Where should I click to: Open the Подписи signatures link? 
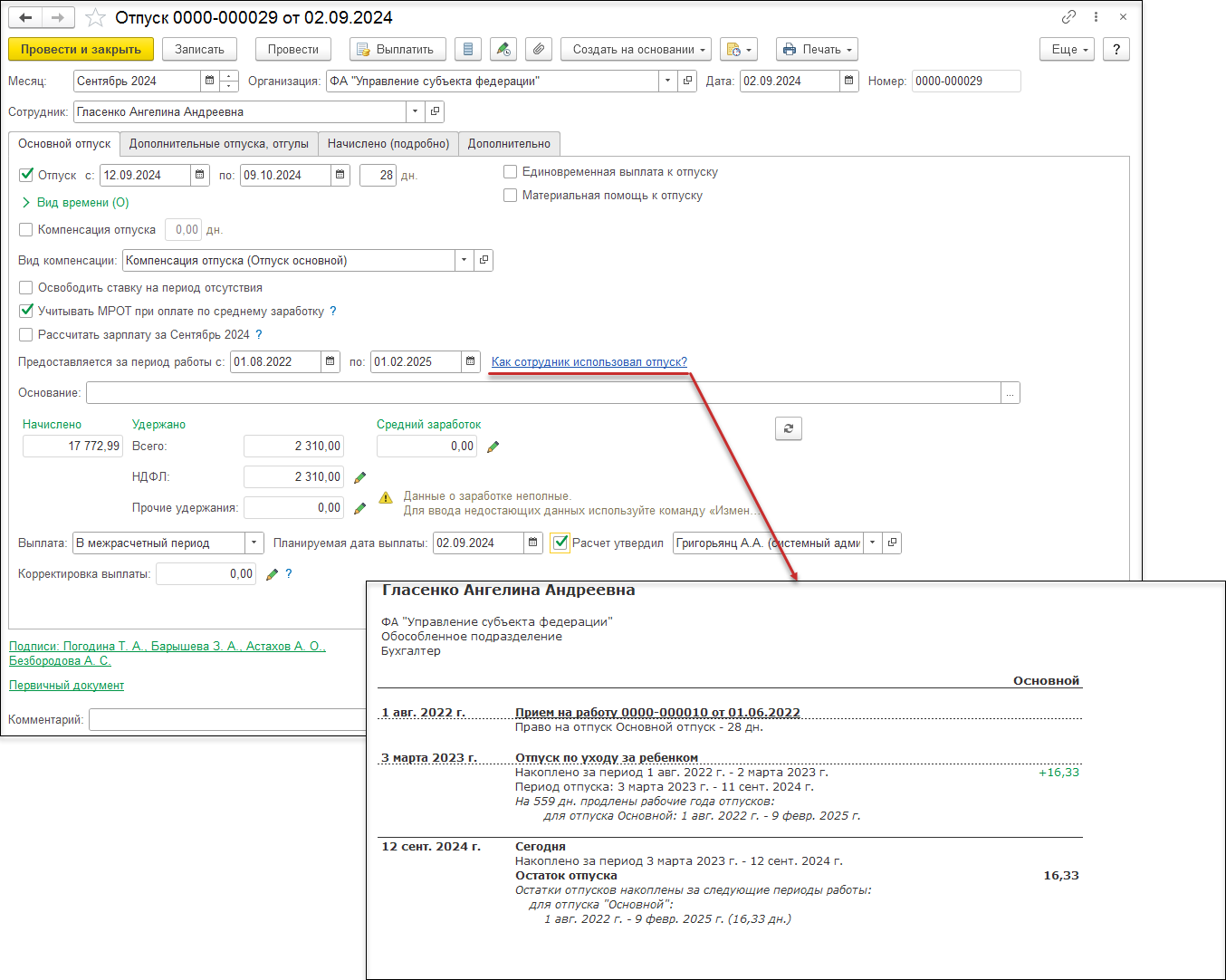(168, 653)
